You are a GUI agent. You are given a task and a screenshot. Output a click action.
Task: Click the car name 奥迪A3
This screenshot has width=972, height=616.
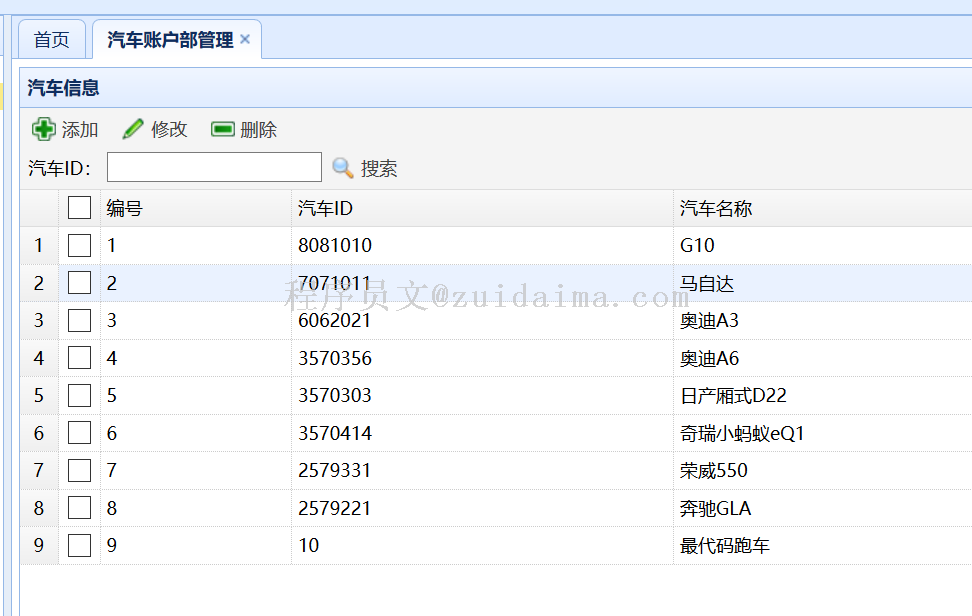pos(709,321)
